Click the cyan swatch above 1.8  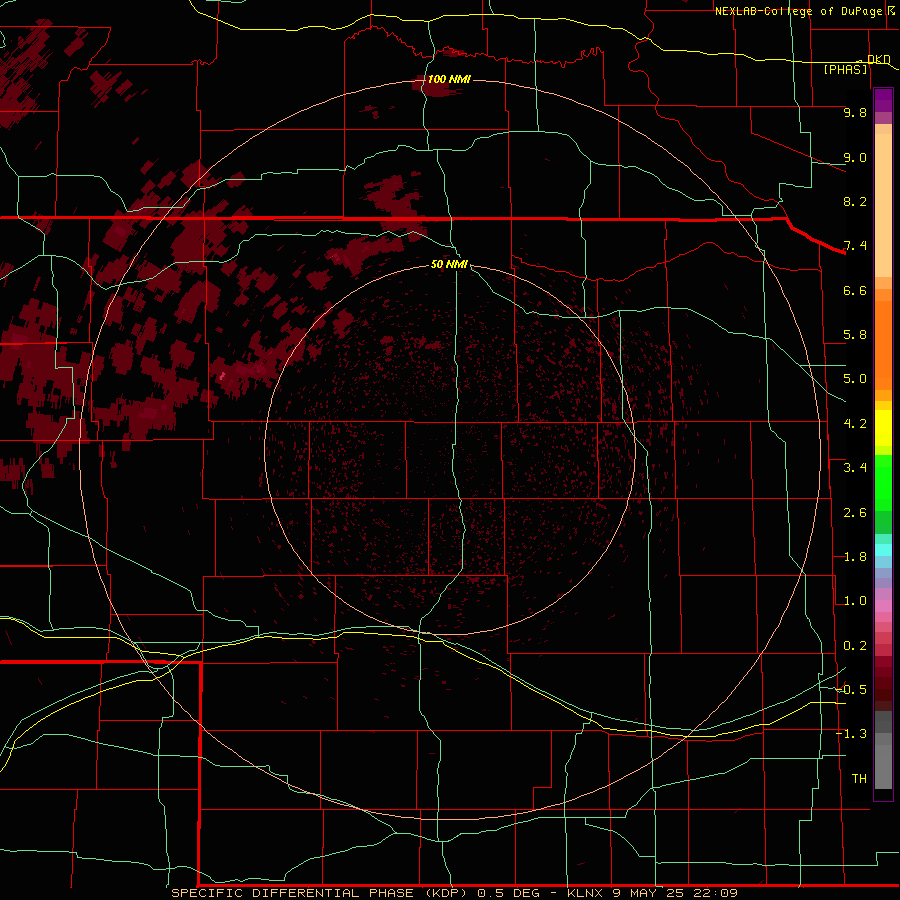[x=883, y=550]
